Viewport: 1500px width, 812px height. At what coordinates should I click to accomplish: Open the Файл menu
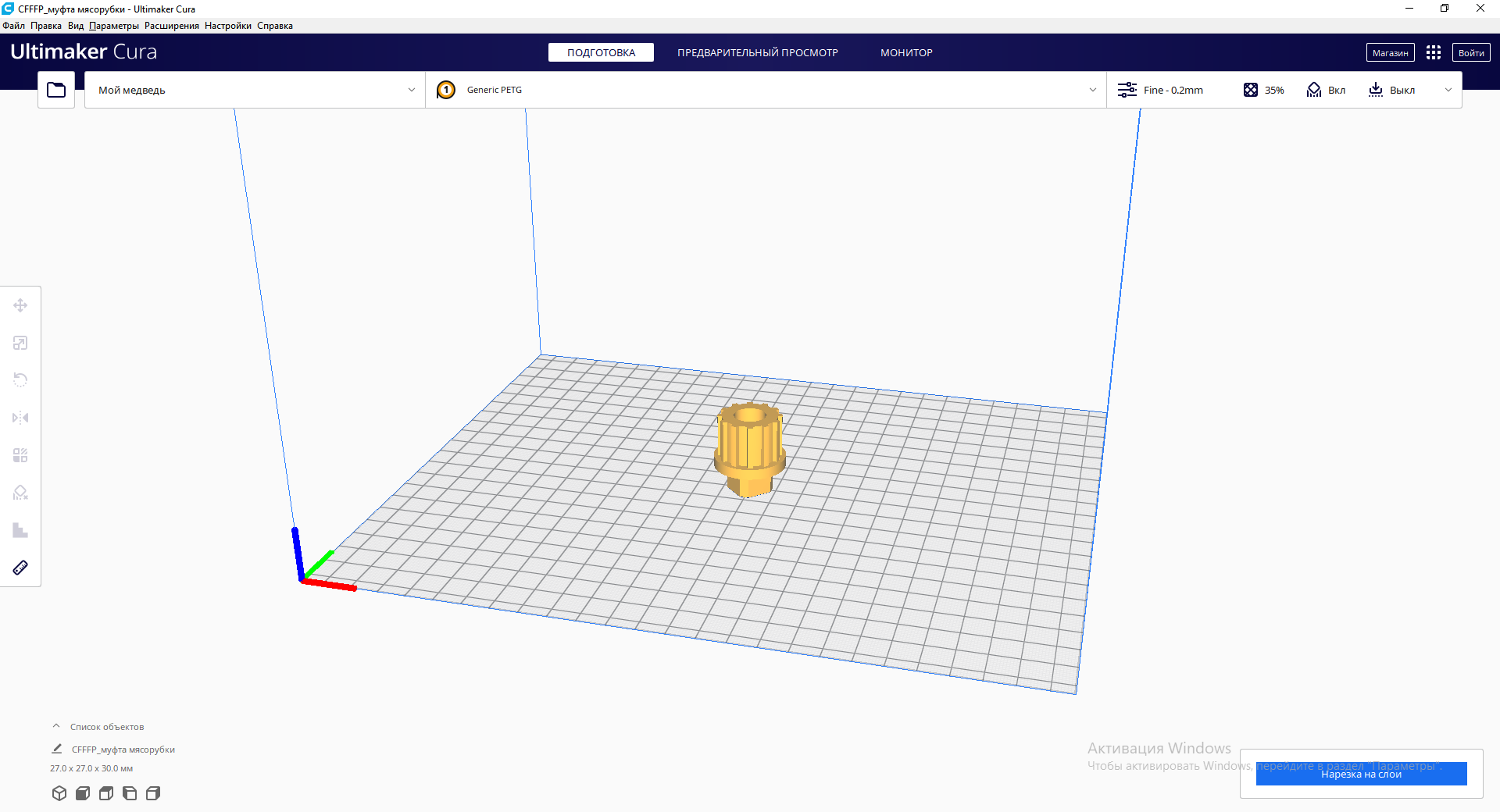(14, 26)
